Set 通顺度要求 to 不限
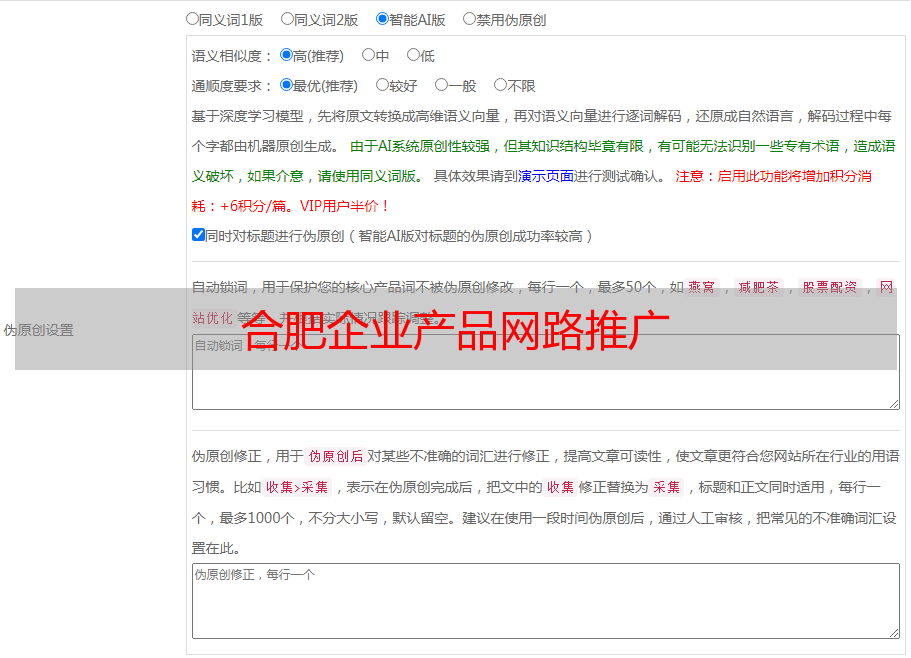This screenshot has width=911, height=658. [x=500, y=85]
